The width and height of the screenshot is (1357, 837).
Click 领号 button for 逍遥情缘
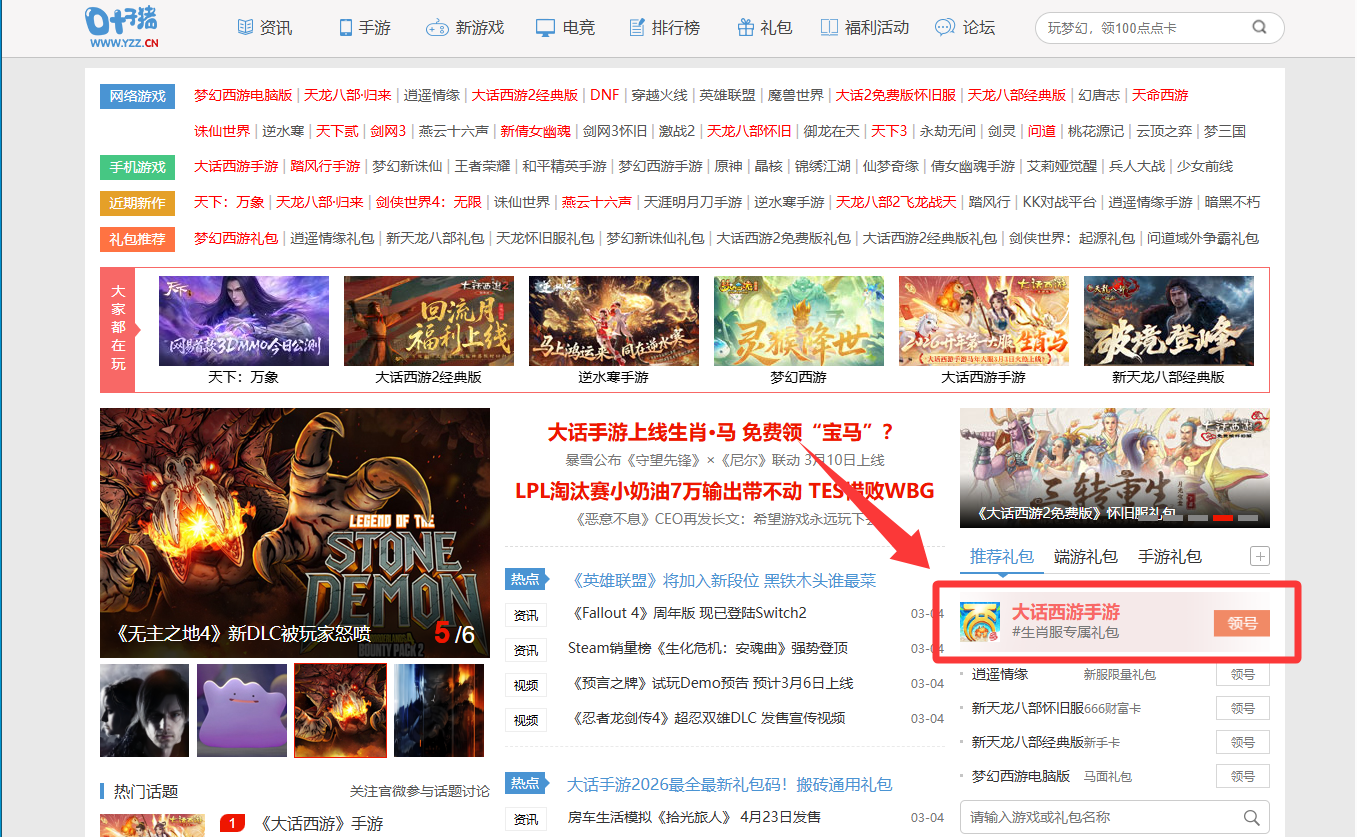point(1242,675)
